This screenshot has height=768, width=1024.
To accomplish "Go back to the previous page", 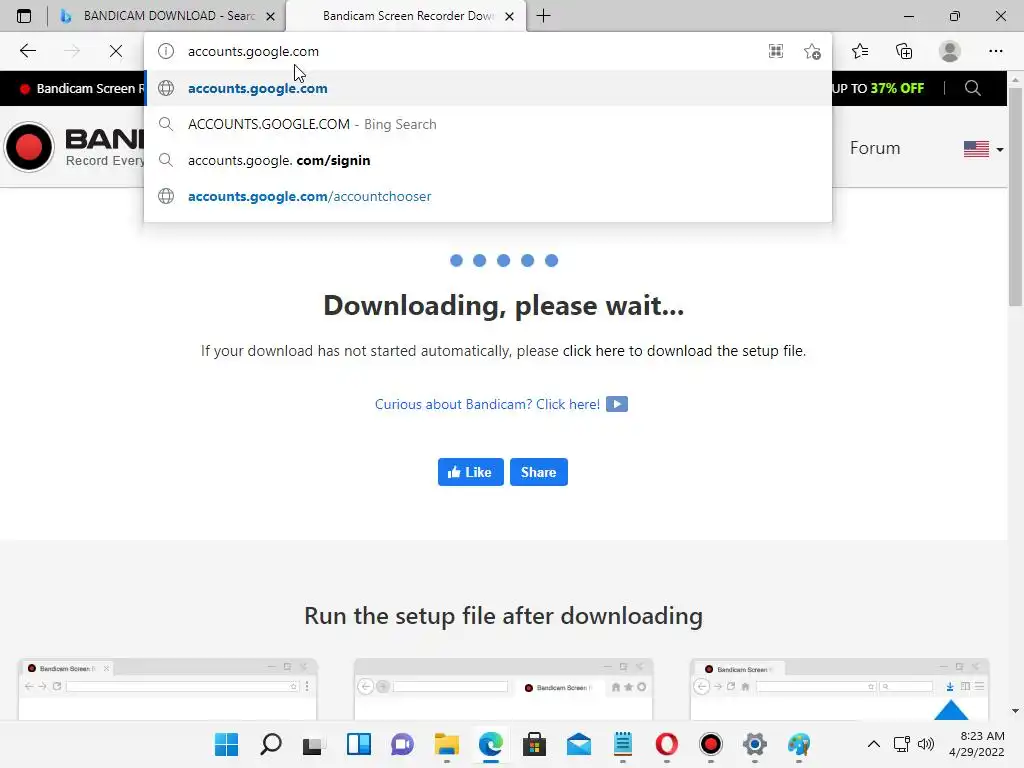I will pos(27,51).
